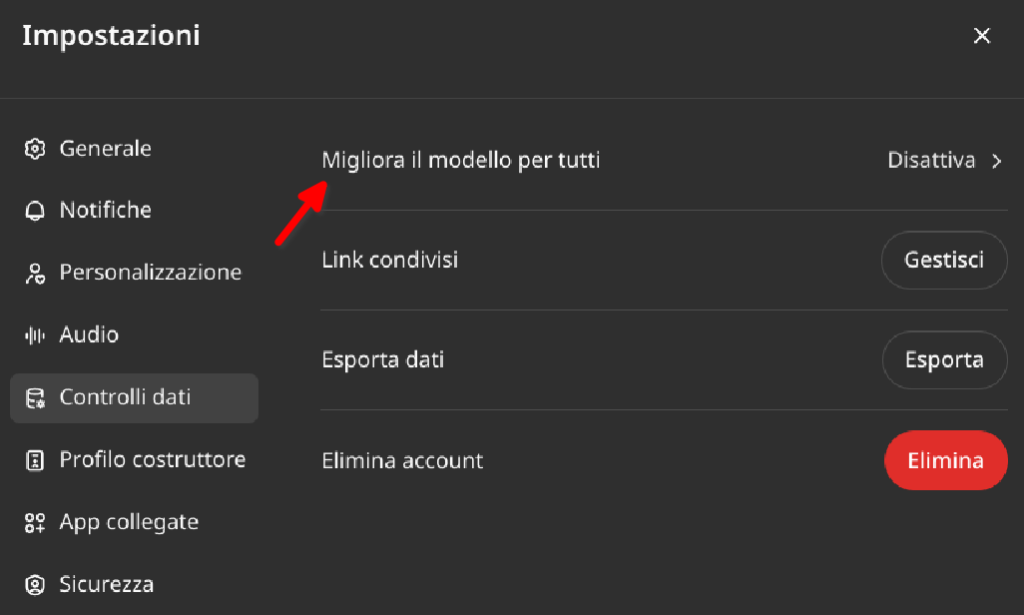Close the Impostazioni dialog with X
This screenshot has width=1024, height=615.
point(982,35)
